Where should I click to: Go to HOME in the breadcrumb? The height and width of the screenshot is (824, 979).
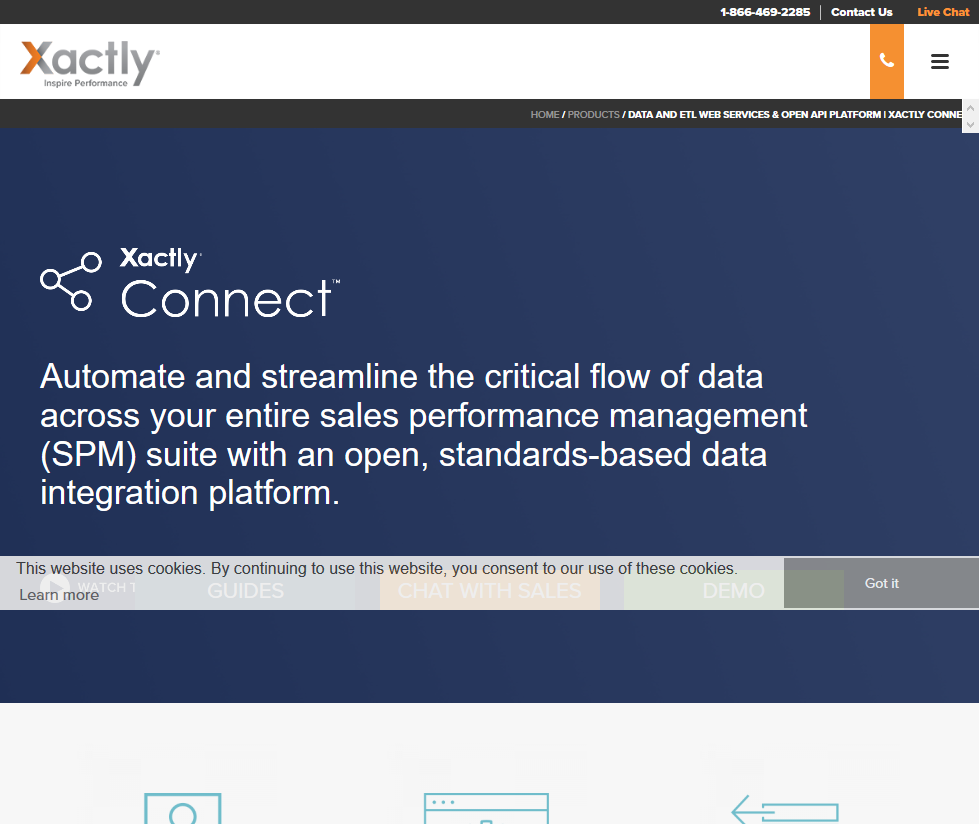(545, 115)
